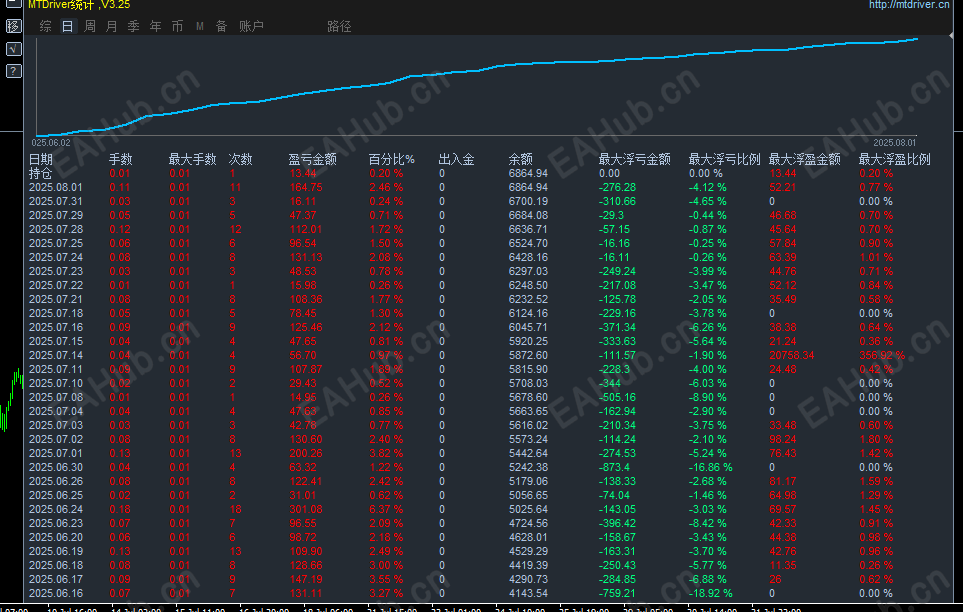The width and height of the screenshot is (963, 612).
Task: Click profit value 301.08
Action: pos(306,509)
